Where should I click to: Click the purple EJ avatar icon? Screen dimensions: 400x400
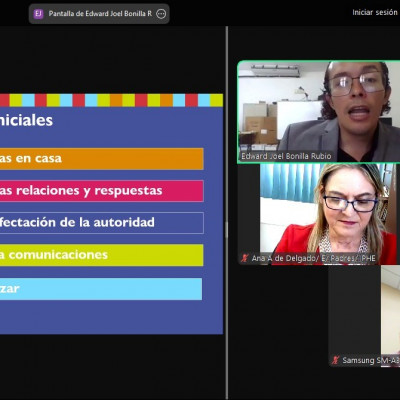pos(38,14)
